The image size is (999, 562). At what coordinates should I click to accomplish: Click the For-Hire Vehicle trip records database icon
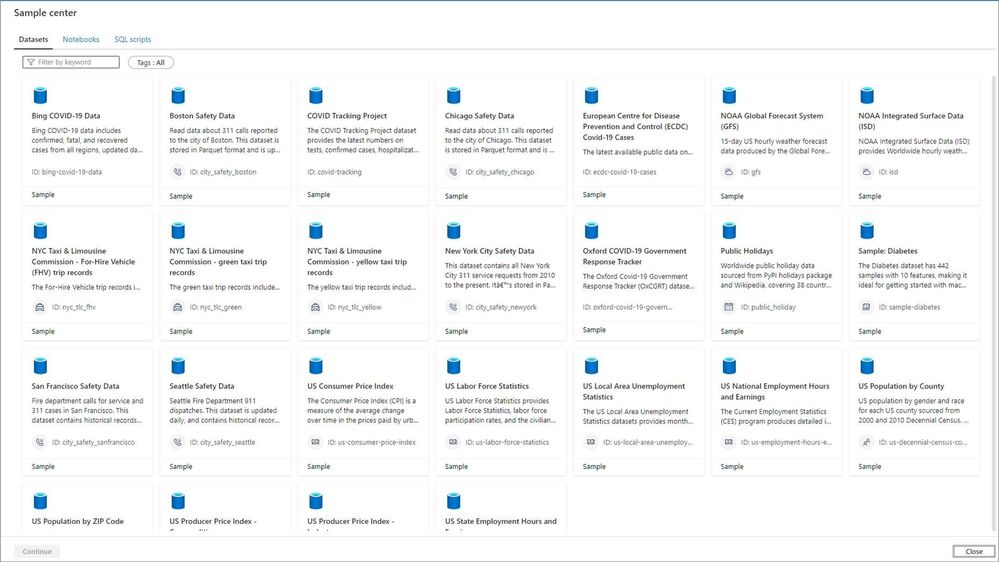pyautogui.click(x=40, y=231)
